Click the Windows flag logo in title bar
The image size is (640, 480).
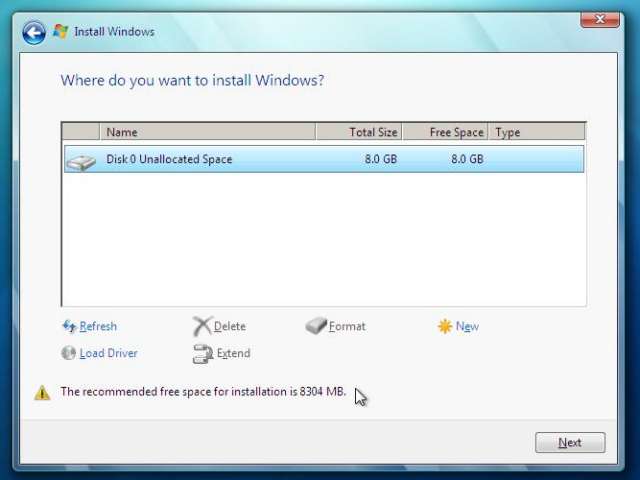point(60,31)
